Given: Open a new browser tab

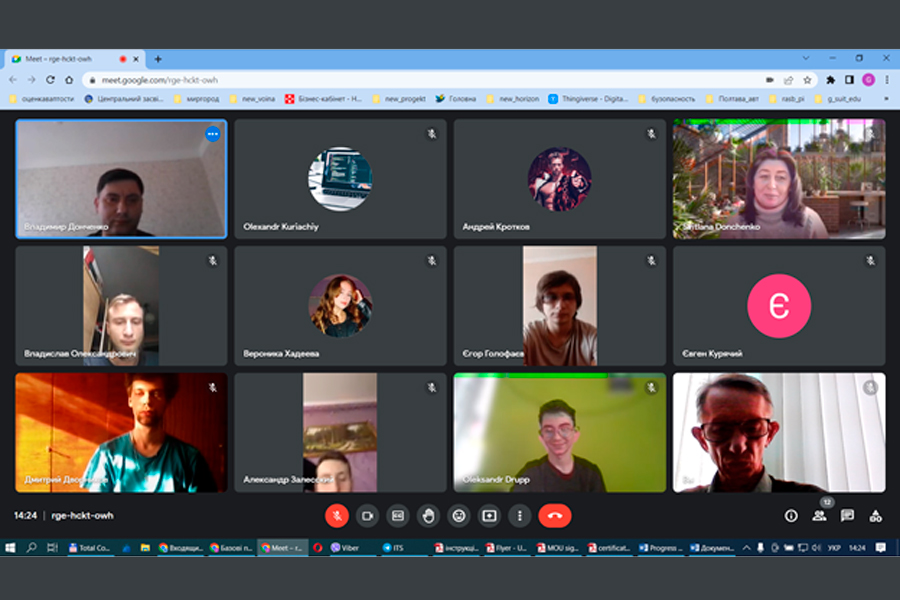Looking at the screenshot, I should coord(158,59).
